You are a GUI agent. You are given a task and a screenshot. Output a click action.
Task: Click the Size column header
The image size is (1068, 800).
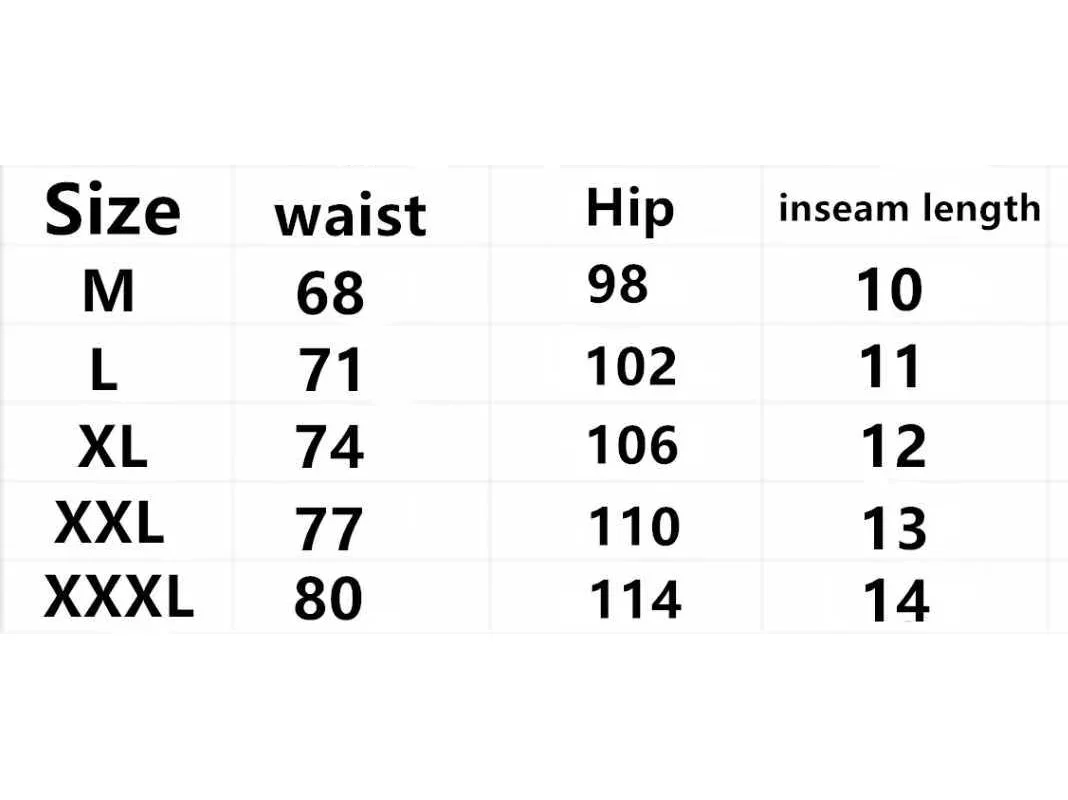point(112,210)
